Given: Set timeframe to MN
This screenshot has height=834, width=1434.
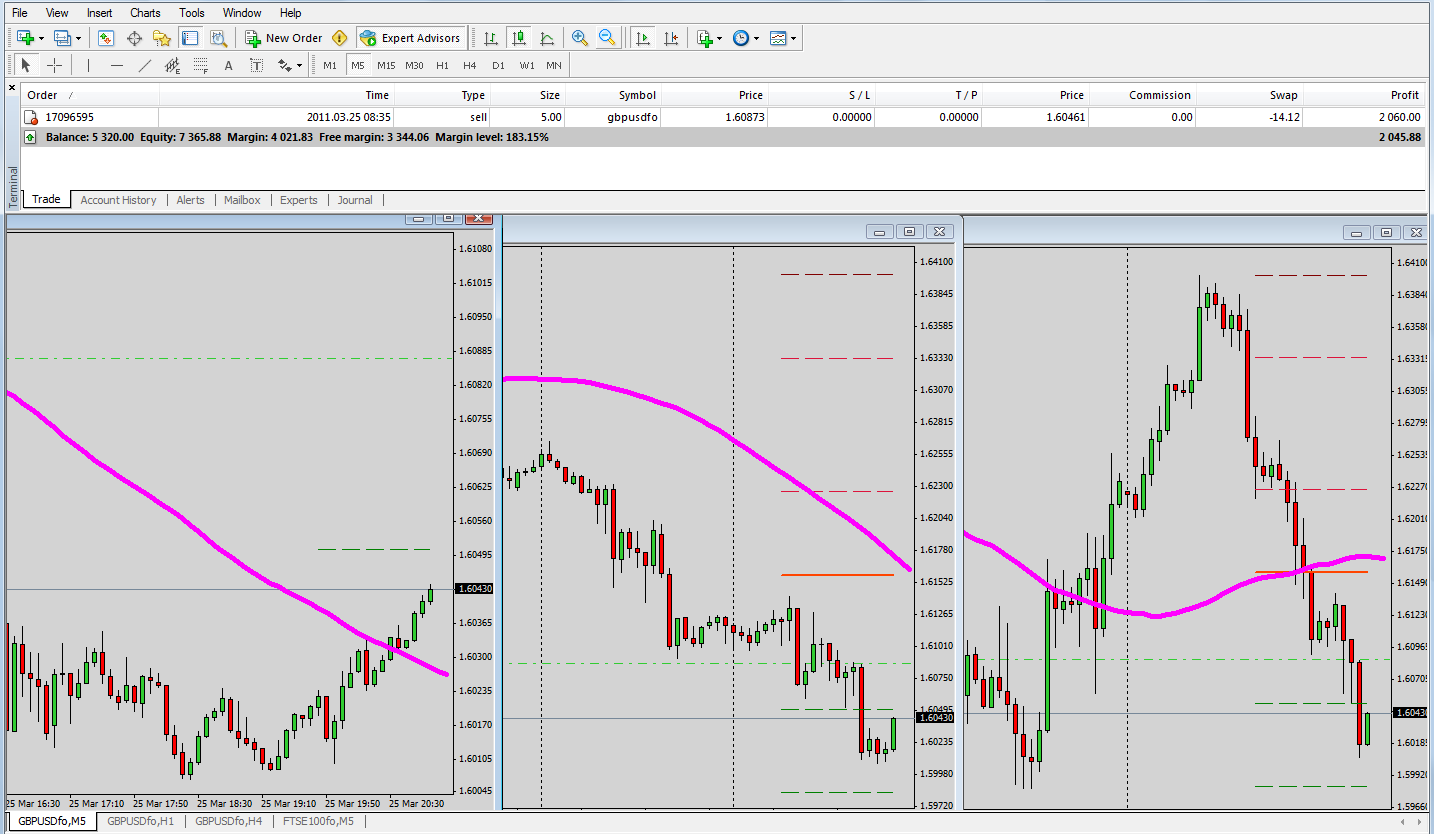Looking at the screenshot, I should coord(554,65).
